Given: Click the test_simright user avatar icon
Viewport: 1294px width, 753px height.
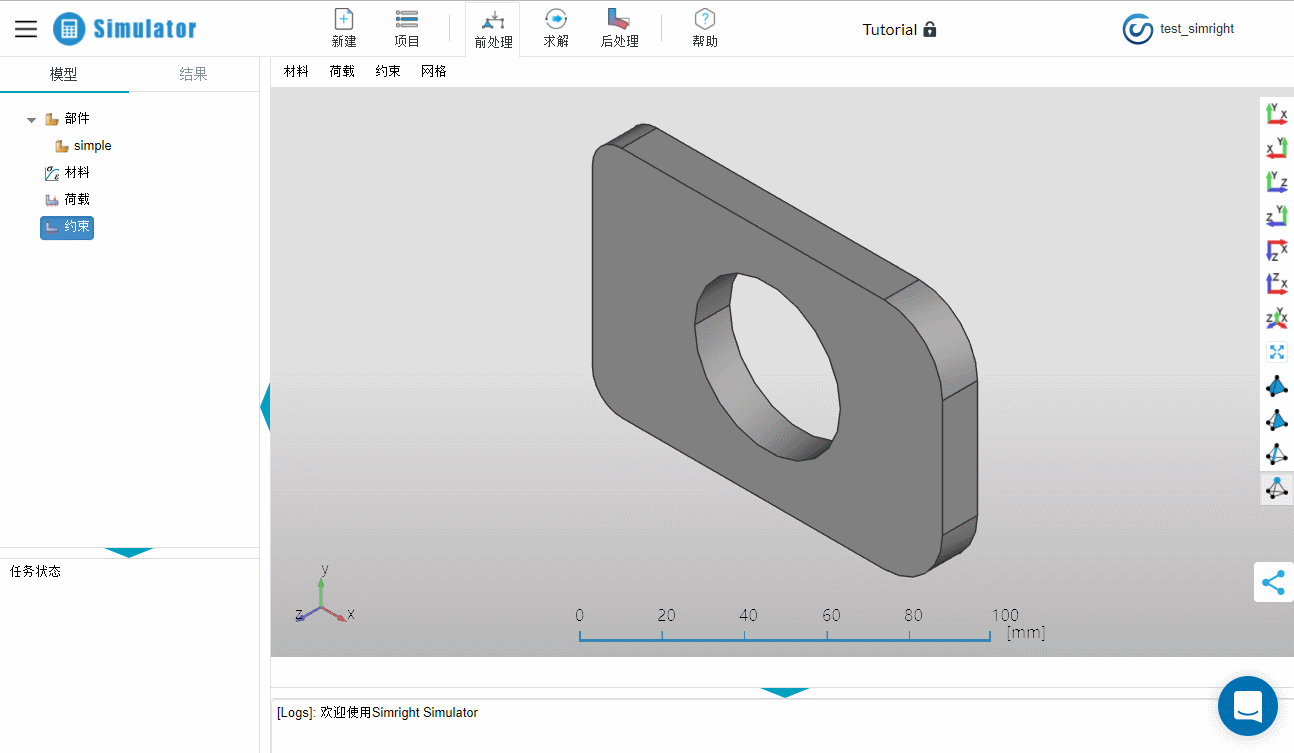Looking at the screenshot, I should click(x=1138, y=29).
